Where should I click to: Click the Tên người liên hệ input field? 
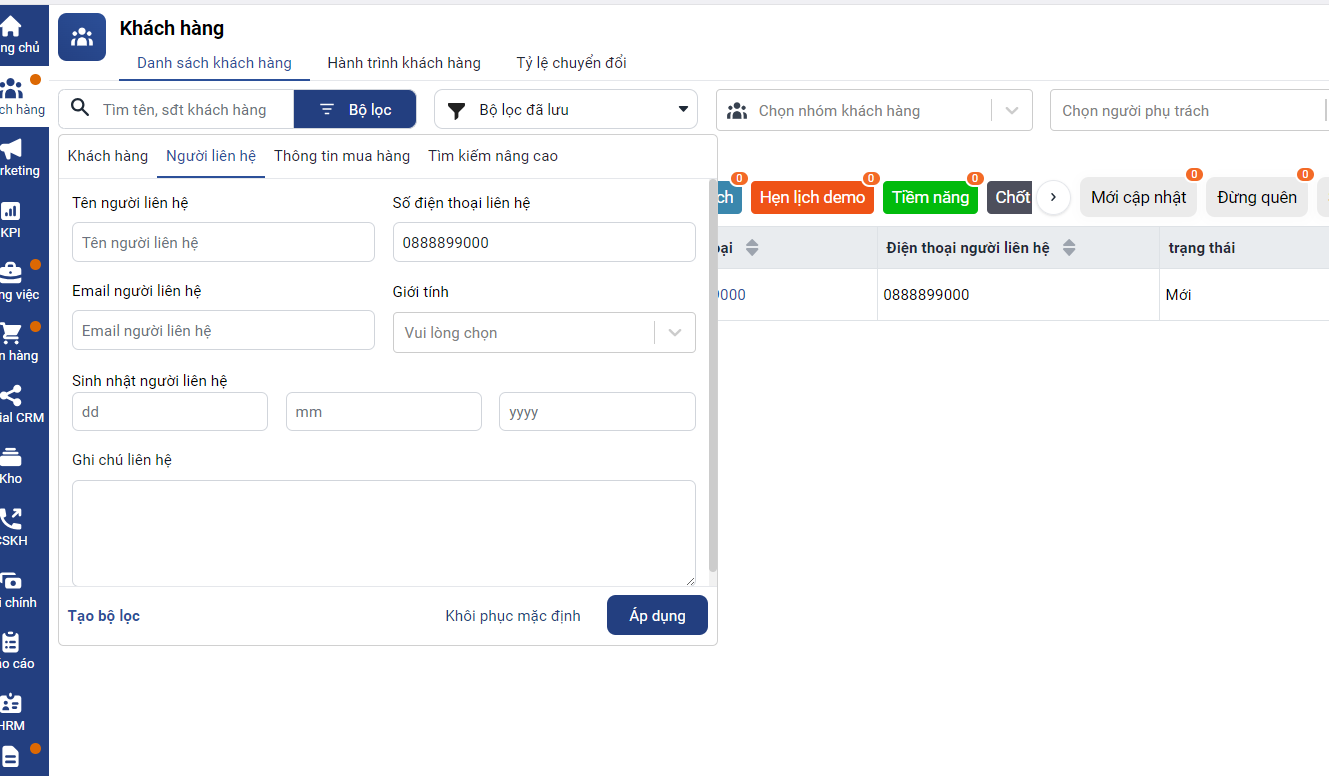tap(223, 243)
